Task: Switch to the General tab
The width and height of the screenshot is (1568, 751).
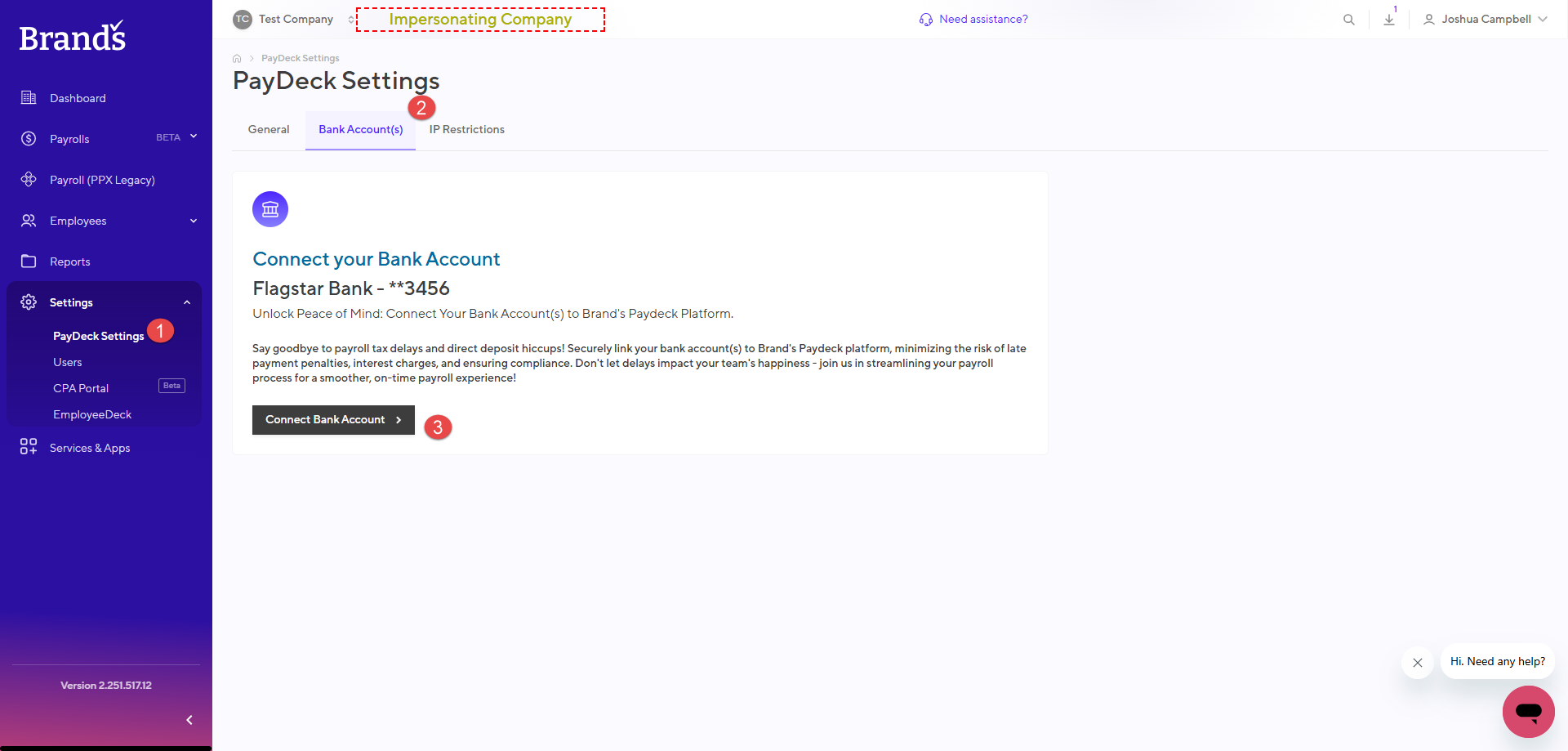Action: click(269, 129)
